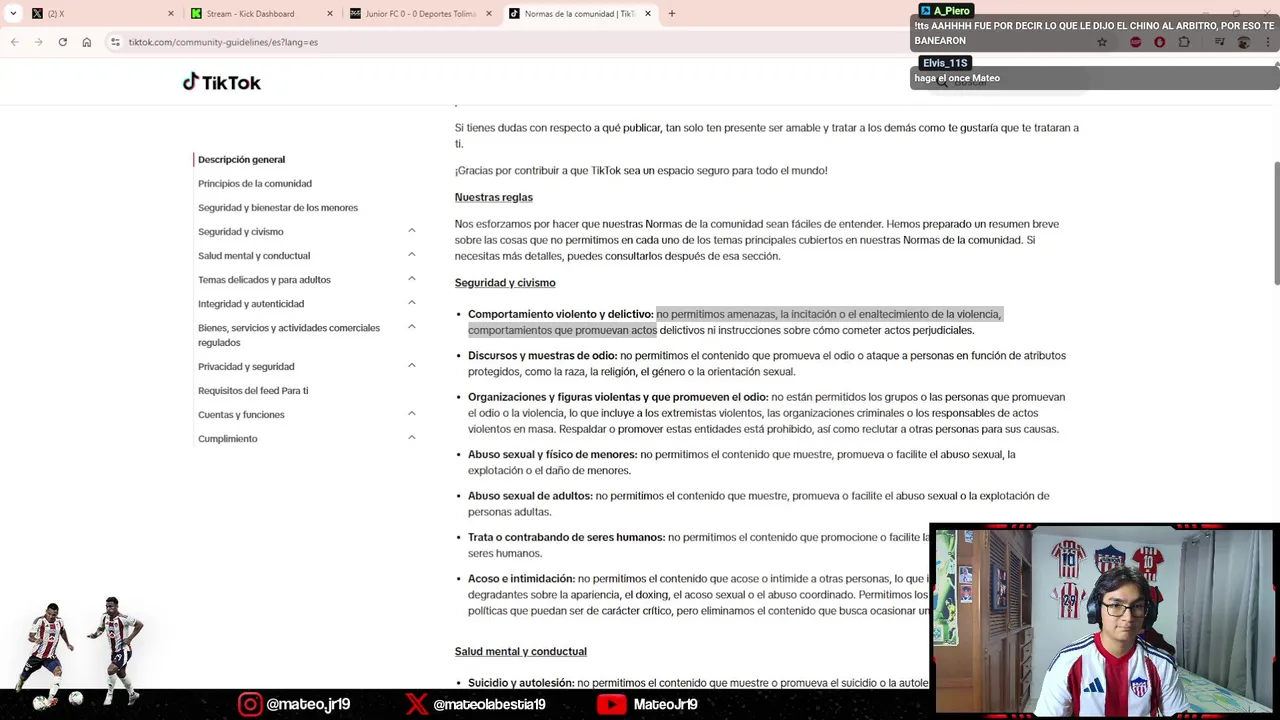The image size is (1280, 720).
Task: Open Integridad y autenticidad sidebar item
Action: [x=251, y=303]
